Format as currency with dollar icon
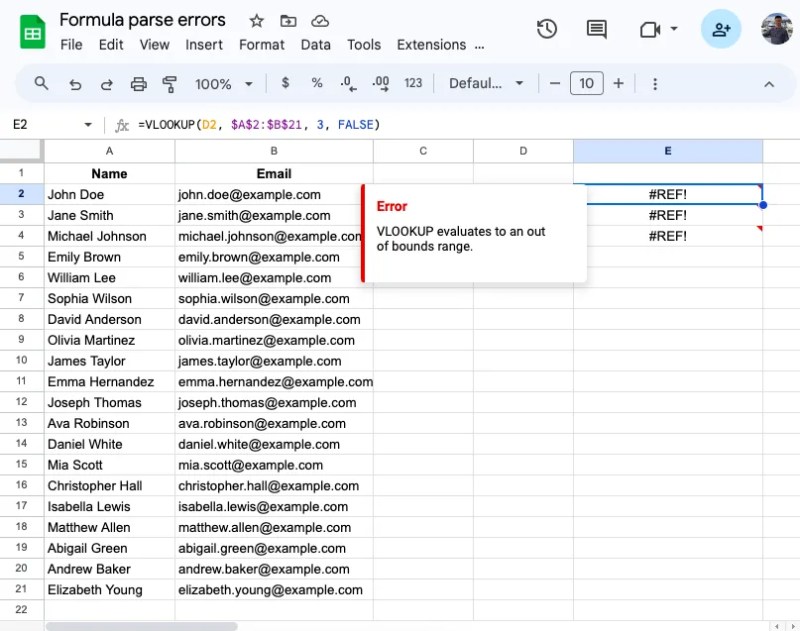Viewport: 800px width, 631px height. (286, 83)
